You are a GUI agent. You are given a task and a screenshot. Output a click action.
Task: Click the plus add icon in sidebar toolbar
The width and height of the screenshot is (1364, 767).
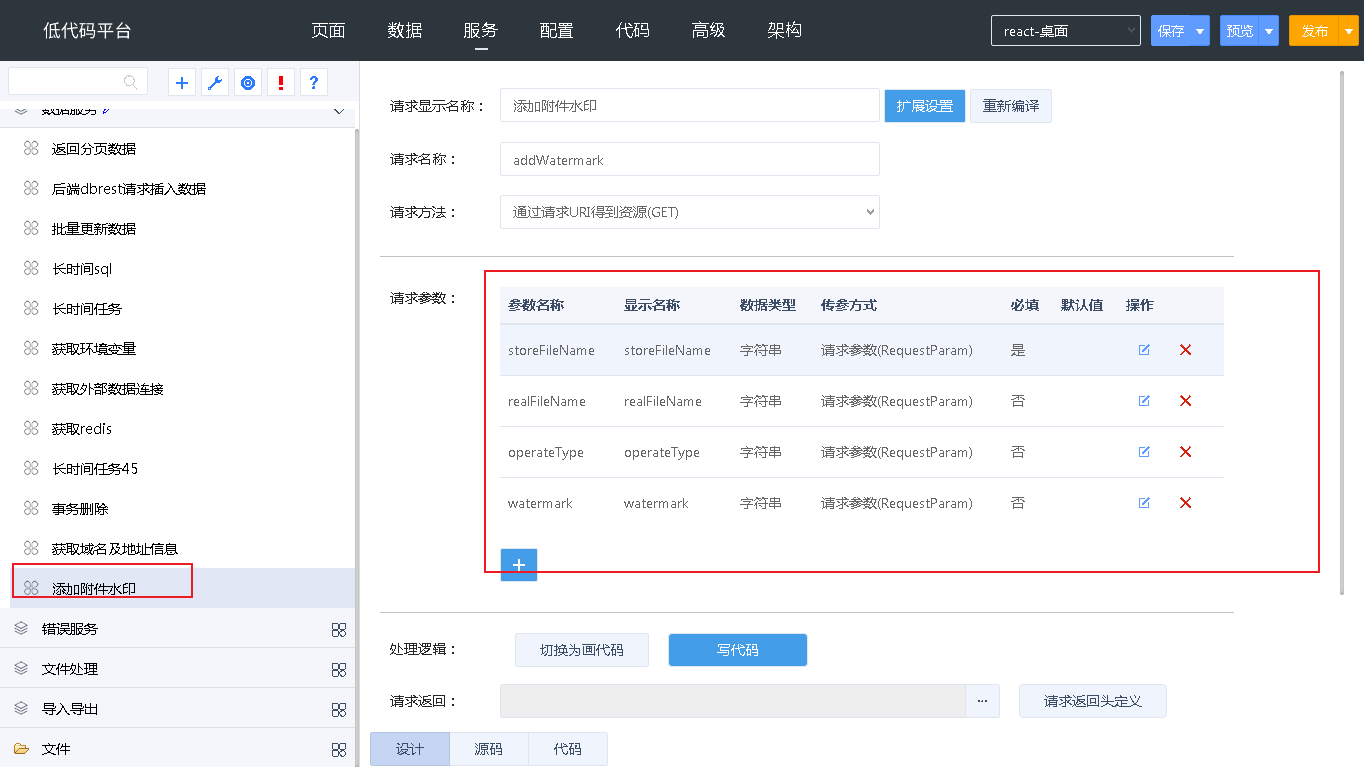click(182, 83)
